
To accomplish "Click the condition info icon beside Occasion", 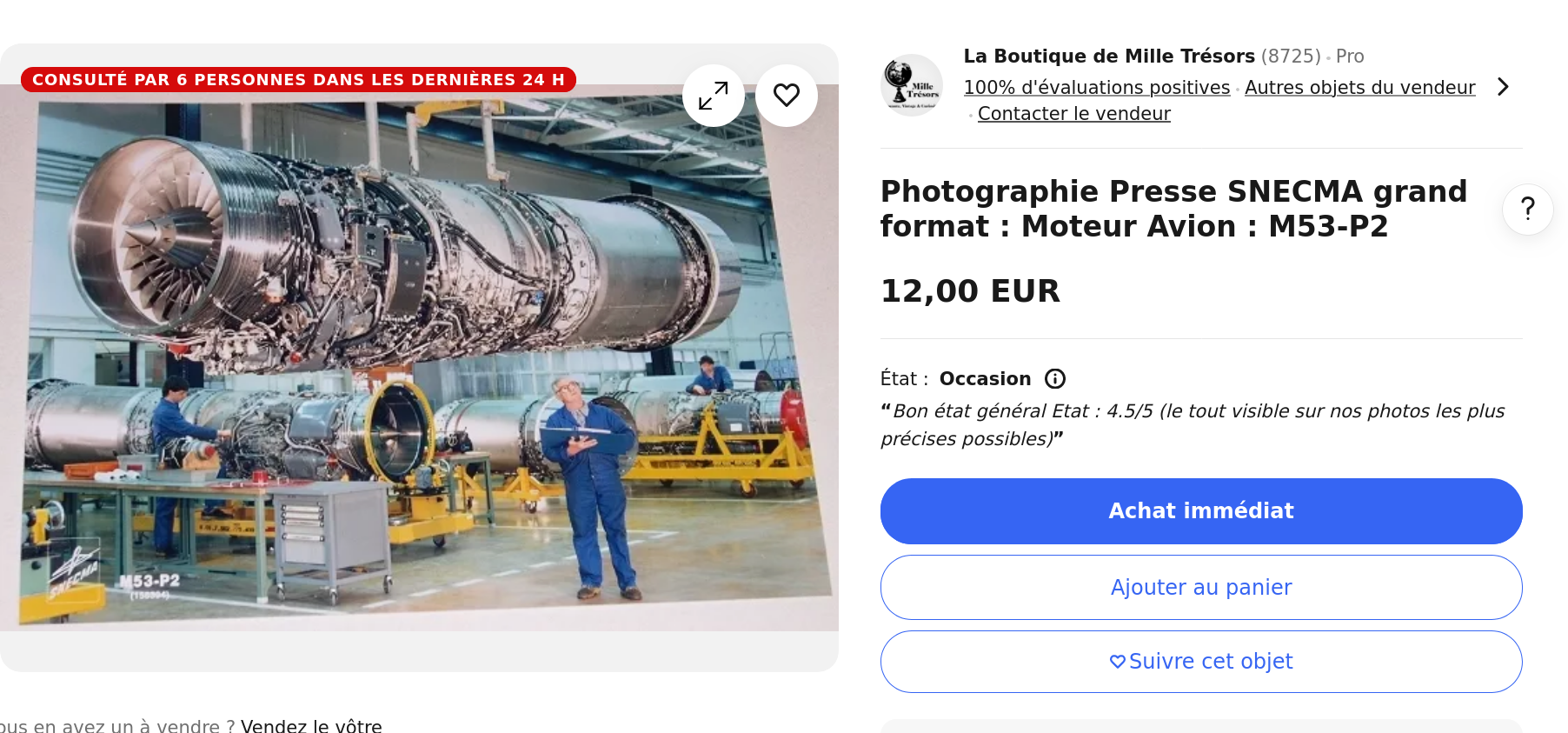I will click(1055, 379).
